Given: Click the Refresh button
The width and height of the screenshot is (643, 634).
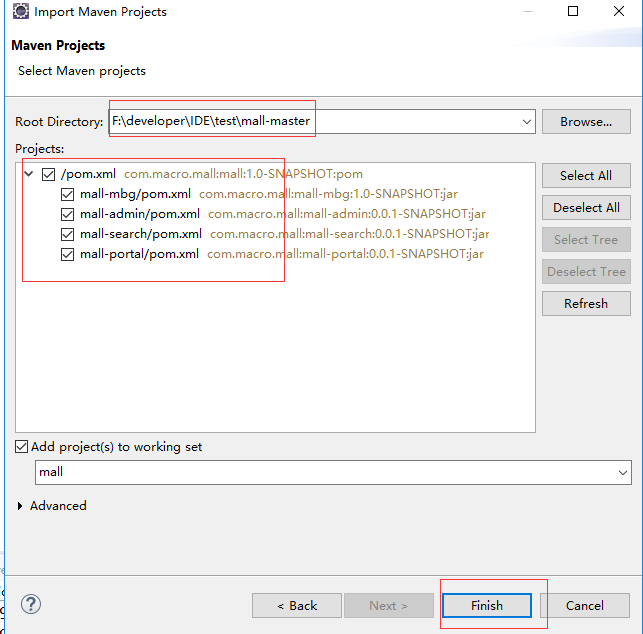Looking at the screenshot, I should point(585,303).
